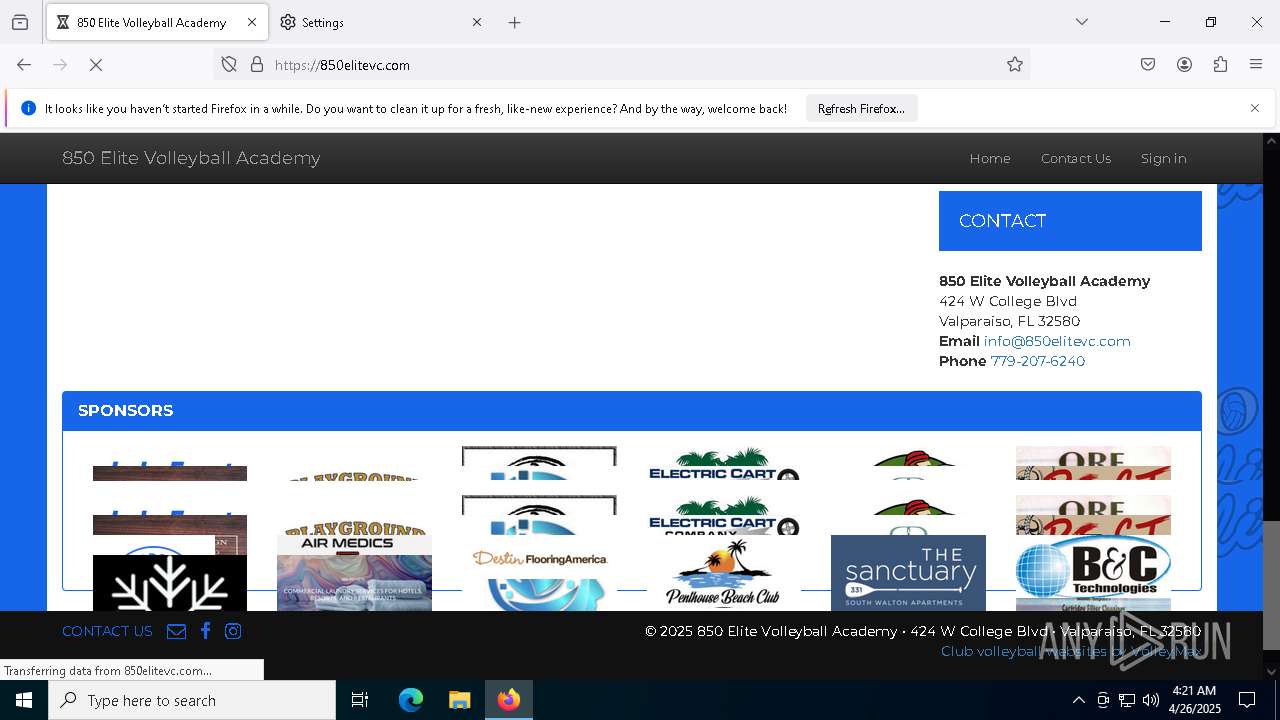Image resolution: width=1280 pixels, height=720 pixels.
Task: Open the Facebook icon in footer
Action: pos(205,631)
